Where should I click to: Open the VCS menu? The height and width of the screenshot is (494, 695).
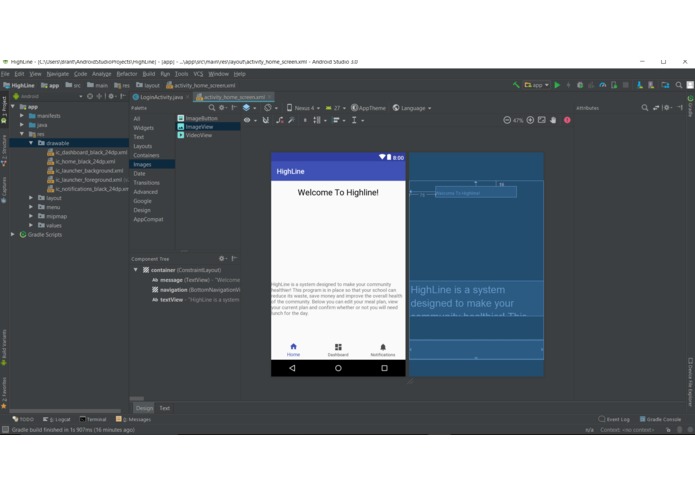coord(198,74)
